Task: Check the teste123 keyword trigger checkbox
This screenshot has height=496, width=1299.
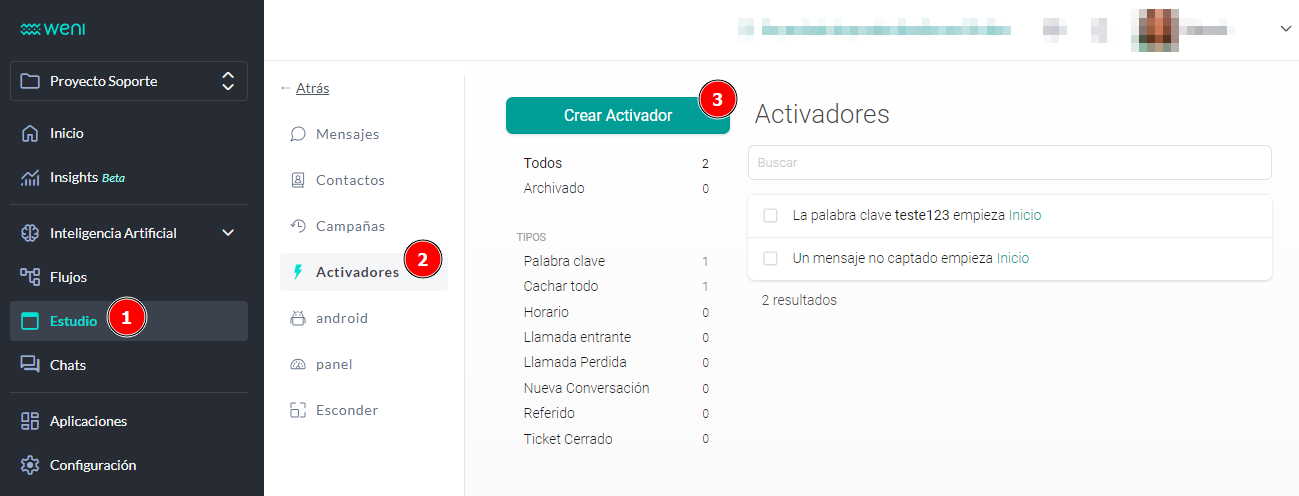Action: pyautogui.click(x=770, y=215)
